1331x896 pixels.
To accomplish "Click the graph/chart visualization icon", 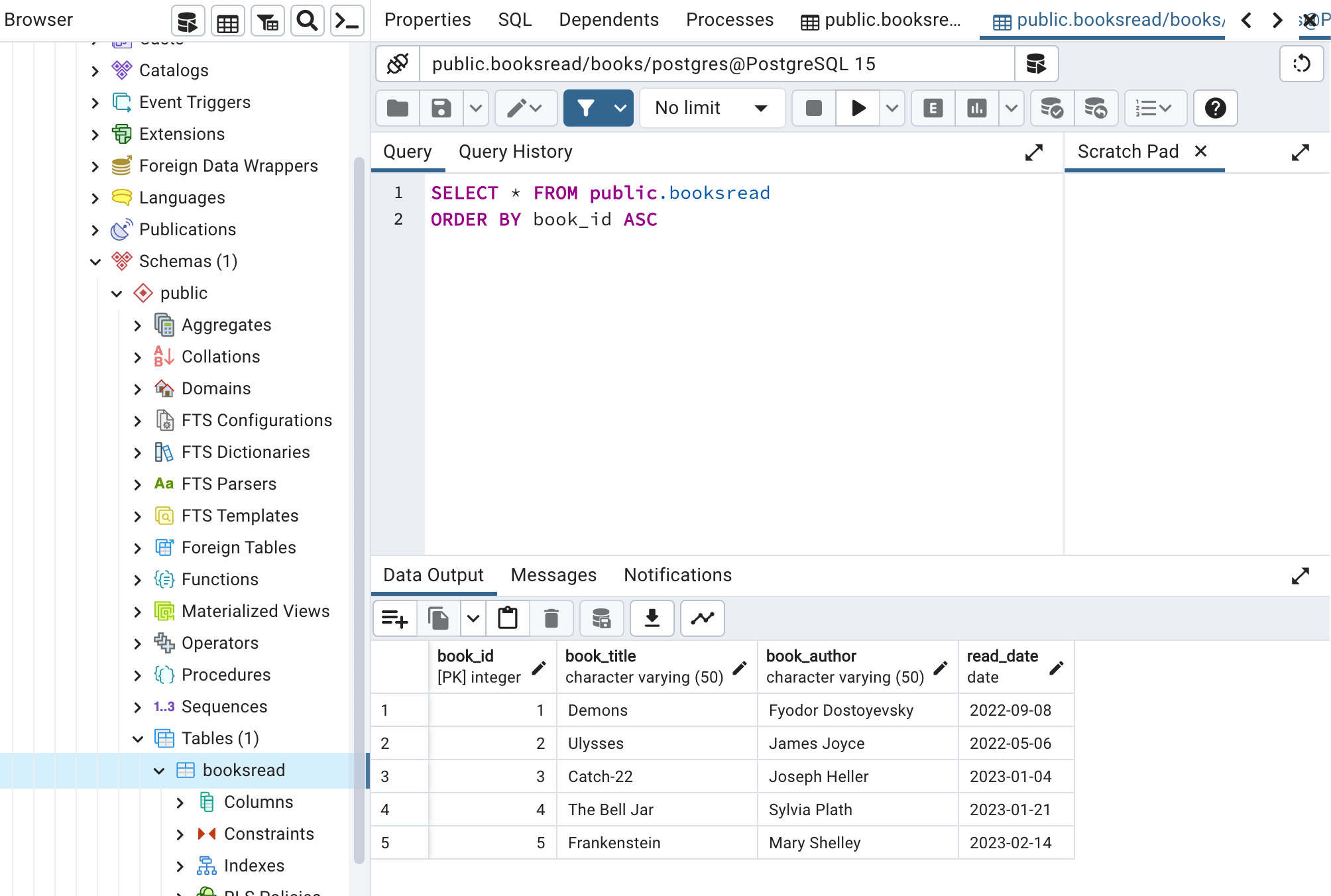I will (x=703, y=618).
